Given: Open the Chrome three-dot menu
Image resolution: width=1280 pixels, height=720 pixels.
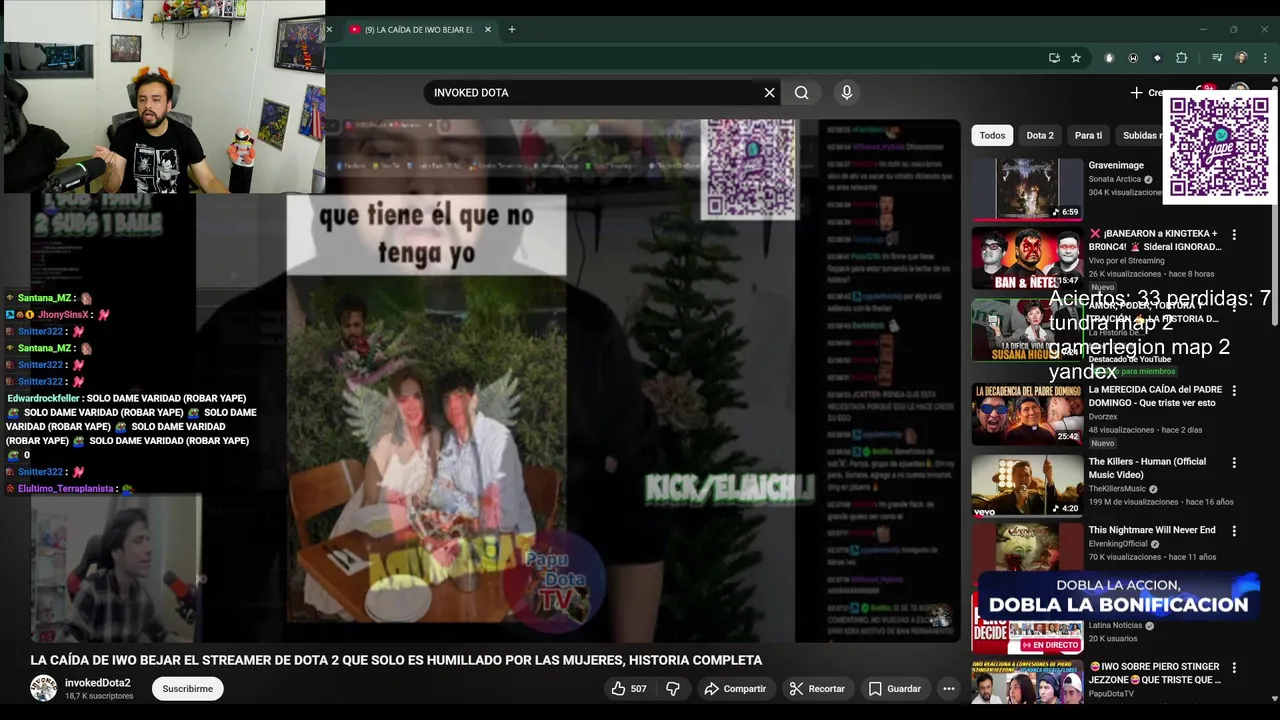Looking at the screenshot, I should tap(1265, 58).
